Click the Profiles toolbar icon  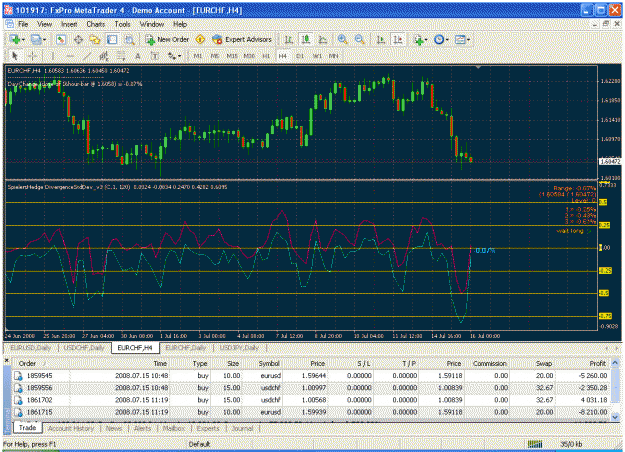tap(36, 39)
